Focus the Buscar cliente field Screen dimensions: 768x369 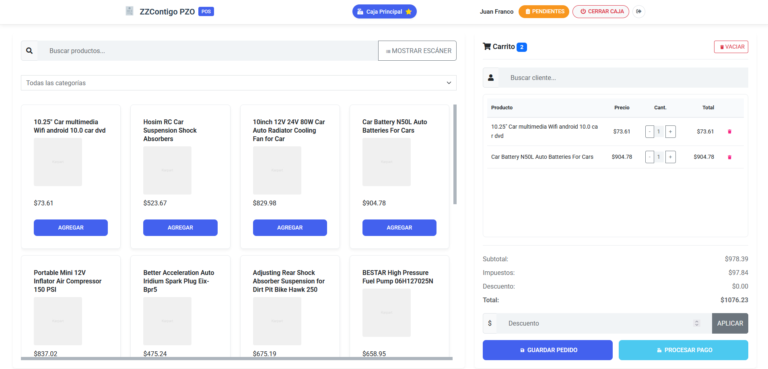tap(624, 77)
